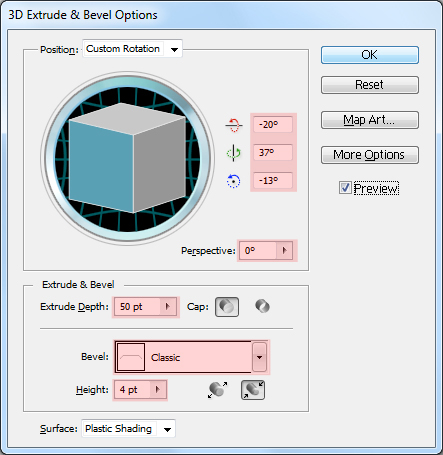
Task: Click the -20° X rotation field
Action: tap(273, 125)
